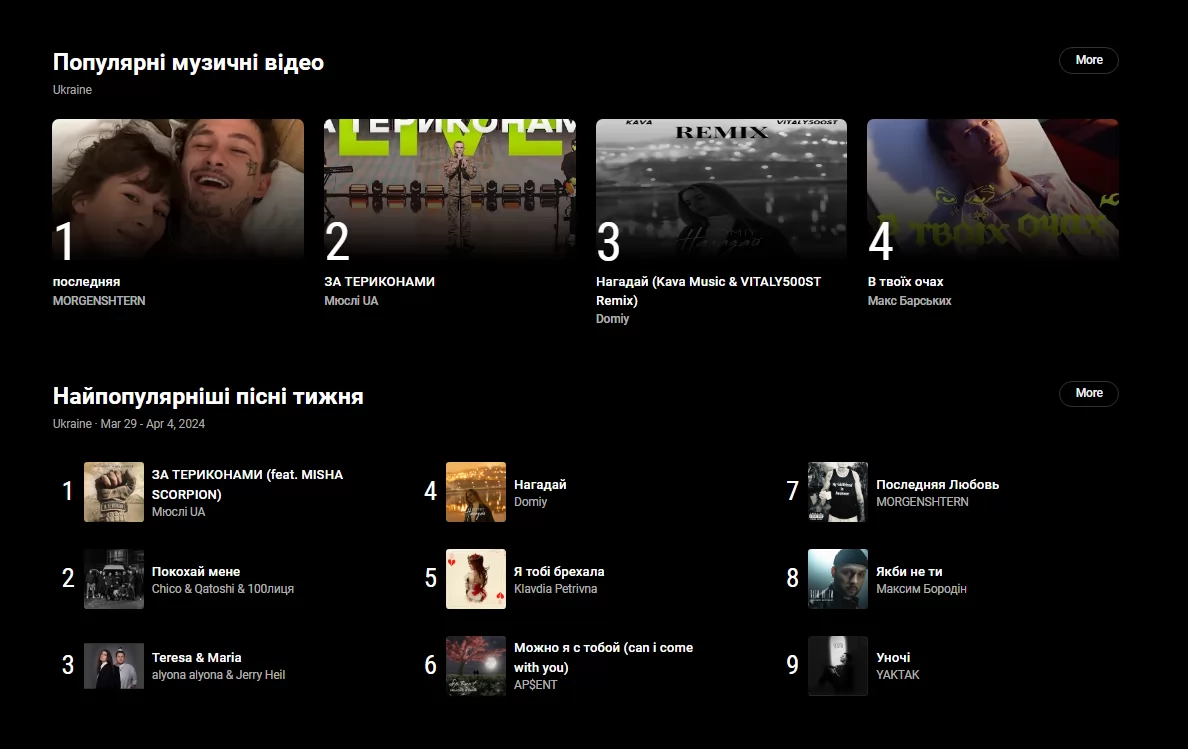Open the ЗА ТЕРИКОНАМИ video title
1188x749 pixels.
380,282
